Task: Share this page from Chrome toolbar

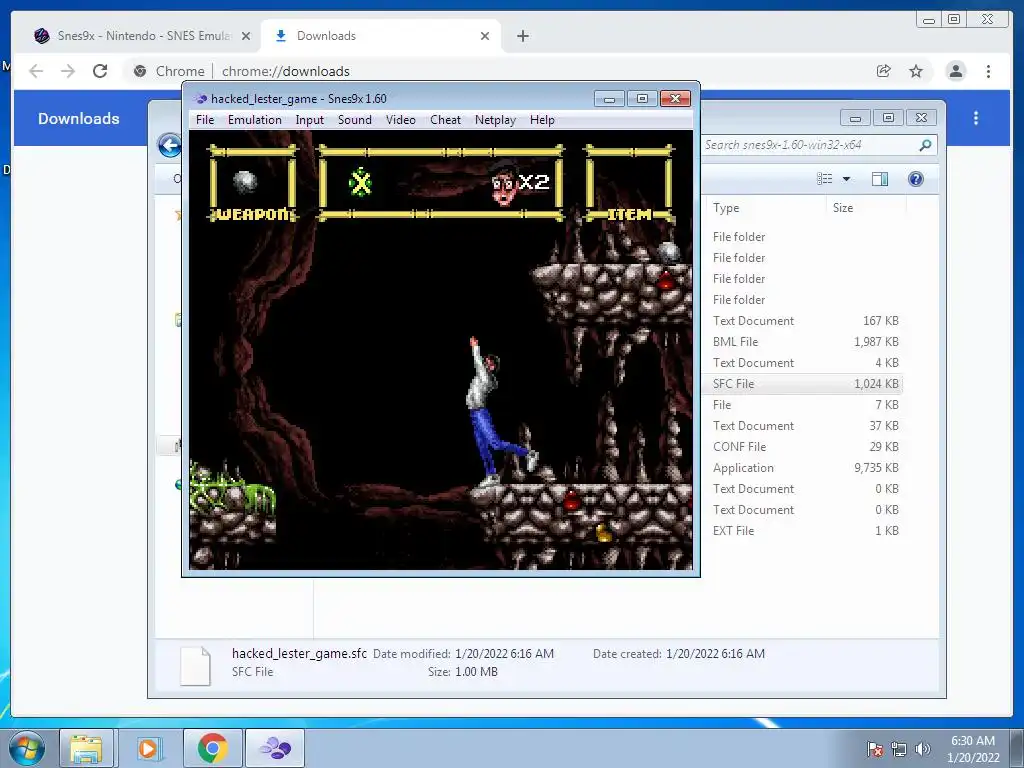Action: click(x=884, y=71)
